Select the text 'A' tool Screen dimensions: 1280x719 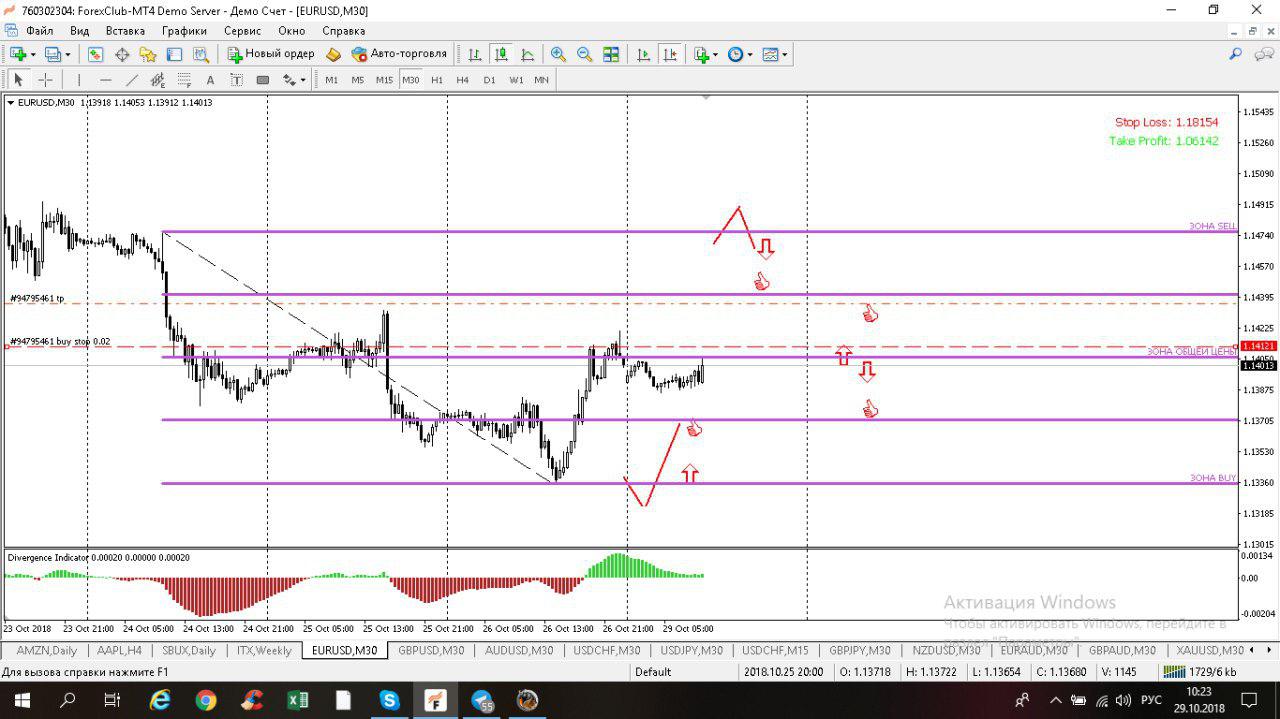click(x=210, y=80)
